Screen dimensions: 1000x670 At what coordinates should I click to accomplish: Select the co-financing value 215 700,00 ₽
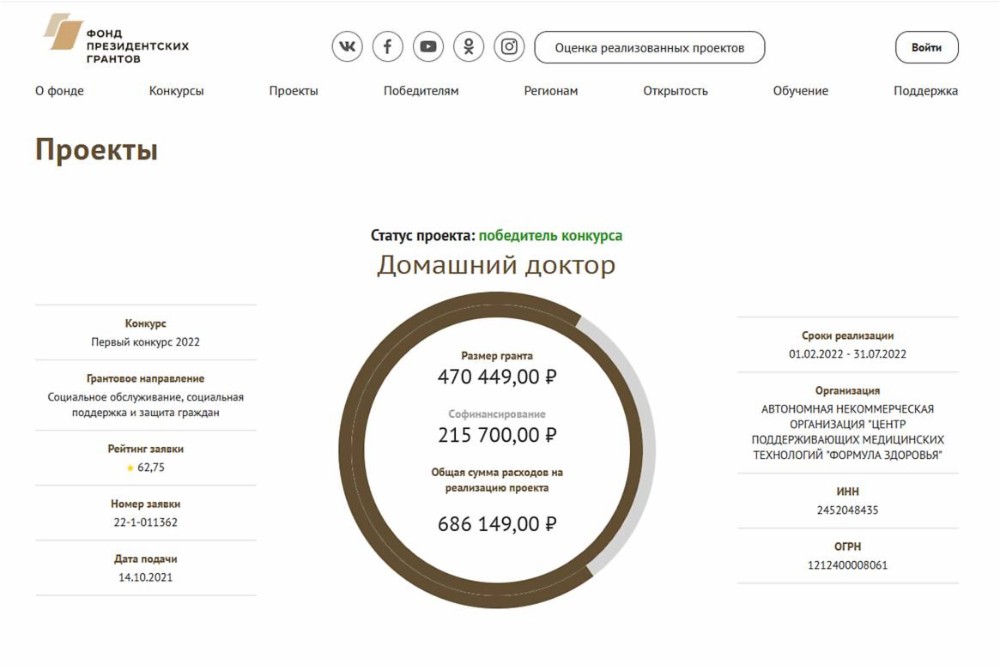point(497,435)
